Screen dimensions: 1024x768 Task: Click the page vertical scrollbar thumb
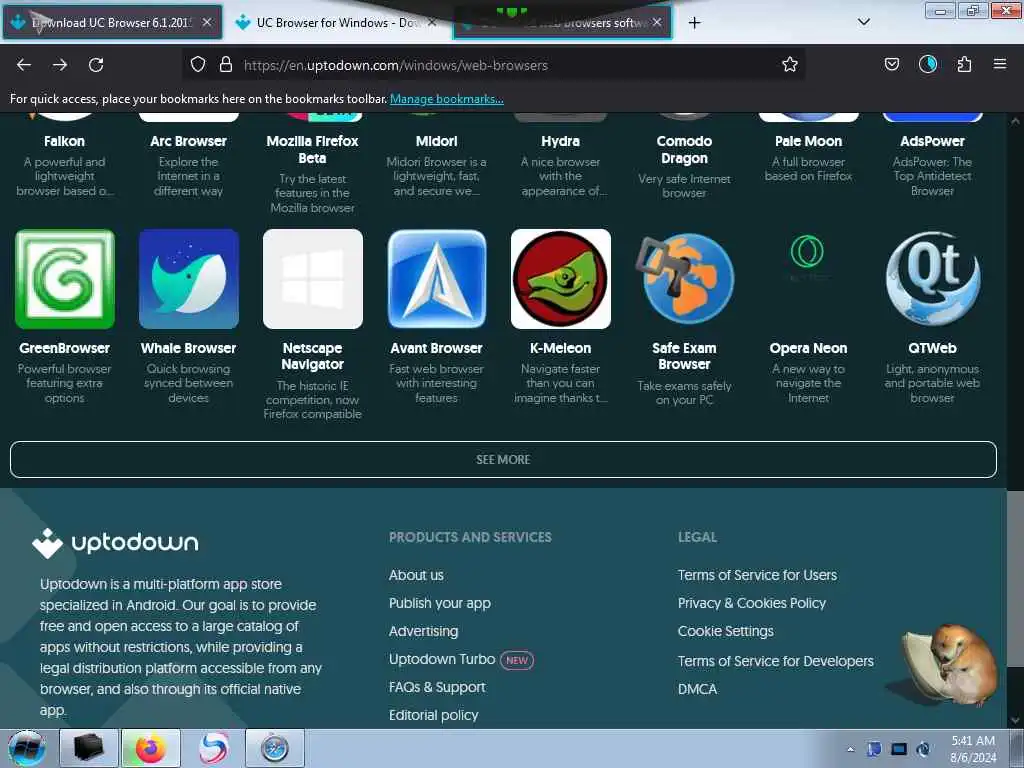1015,579
